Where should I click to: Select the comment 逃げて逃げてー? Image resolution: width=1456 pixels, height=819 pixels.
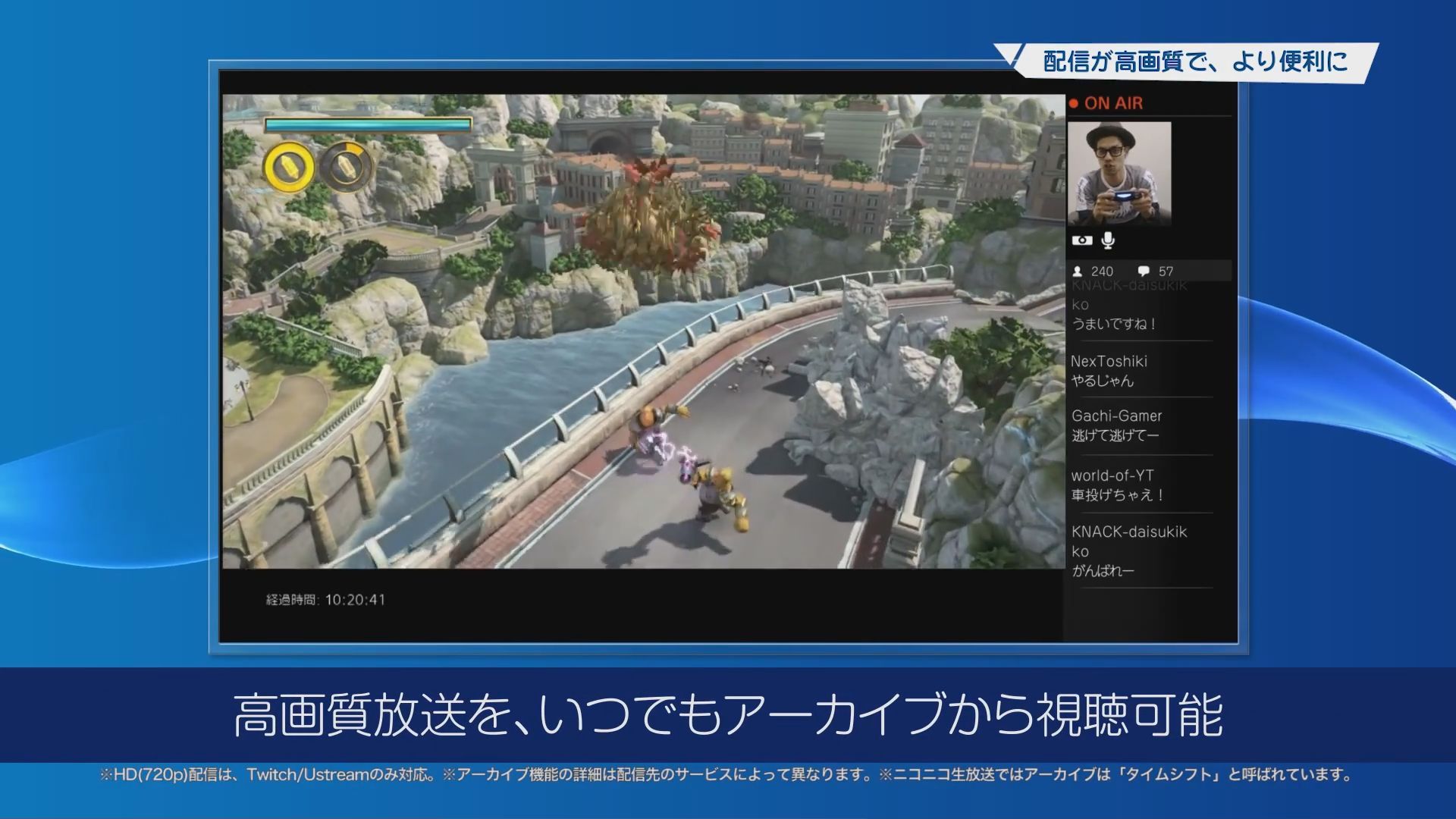point(1115,435)
